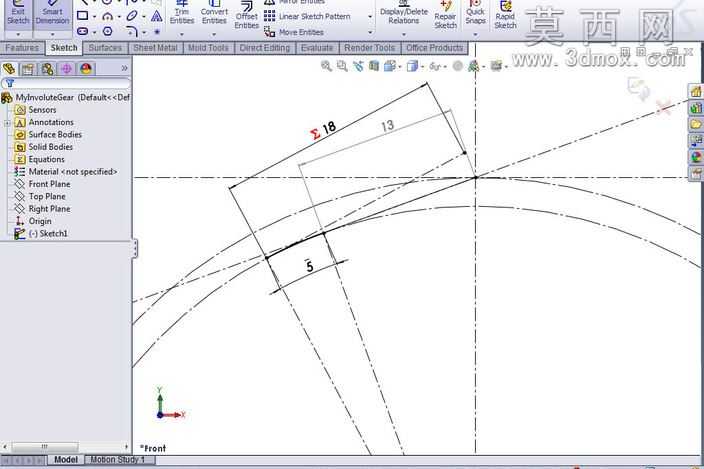Confirm sketch via corner exit icon
The width and height of the screenshot is (704, 469).
[639, 88]
